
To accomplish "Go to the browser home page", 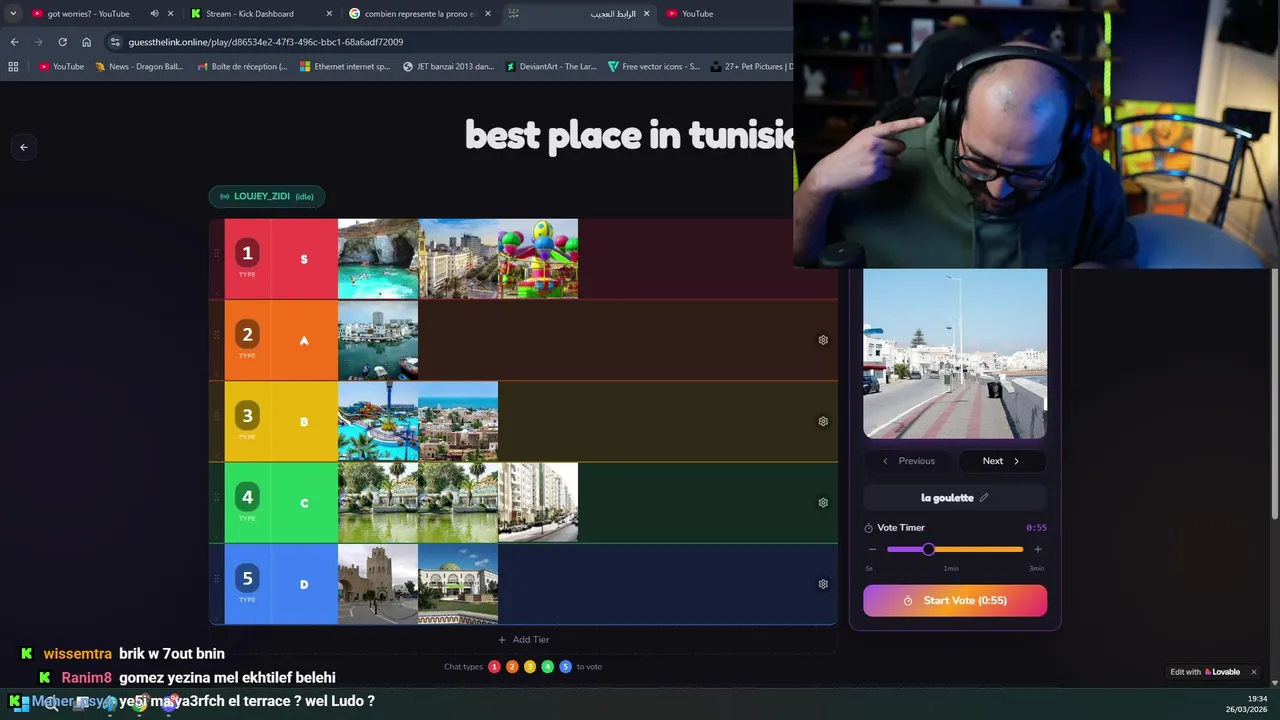I will (87, 42).
